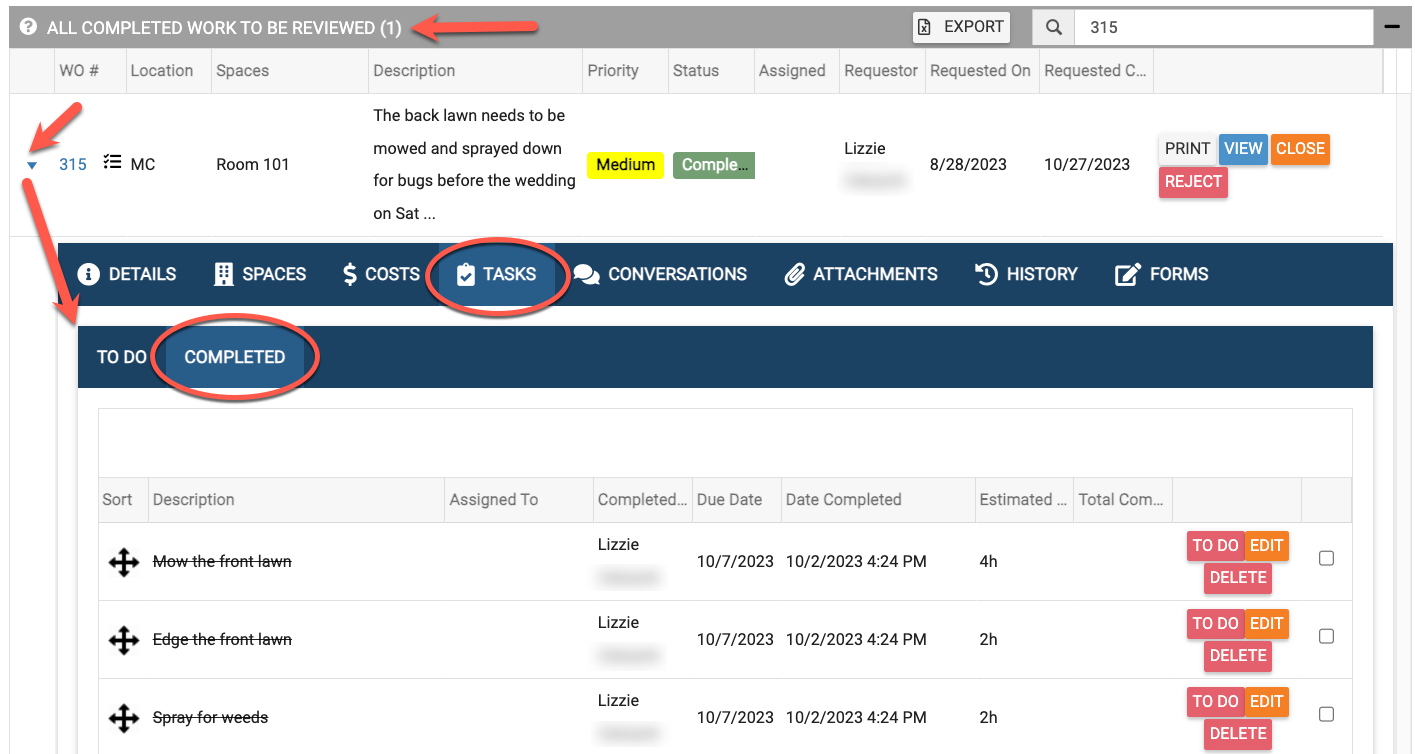The image size is (1415, 754).
Task: Switch to the To Do tab
Action: coord(121,357)
